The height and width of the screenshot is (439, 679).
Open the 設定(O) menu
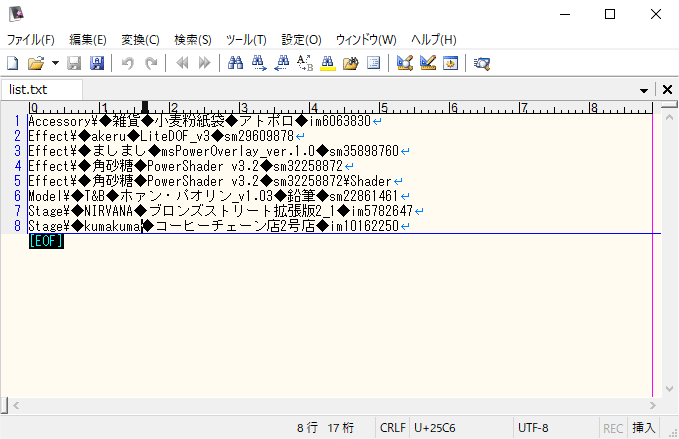click(301, 40)
